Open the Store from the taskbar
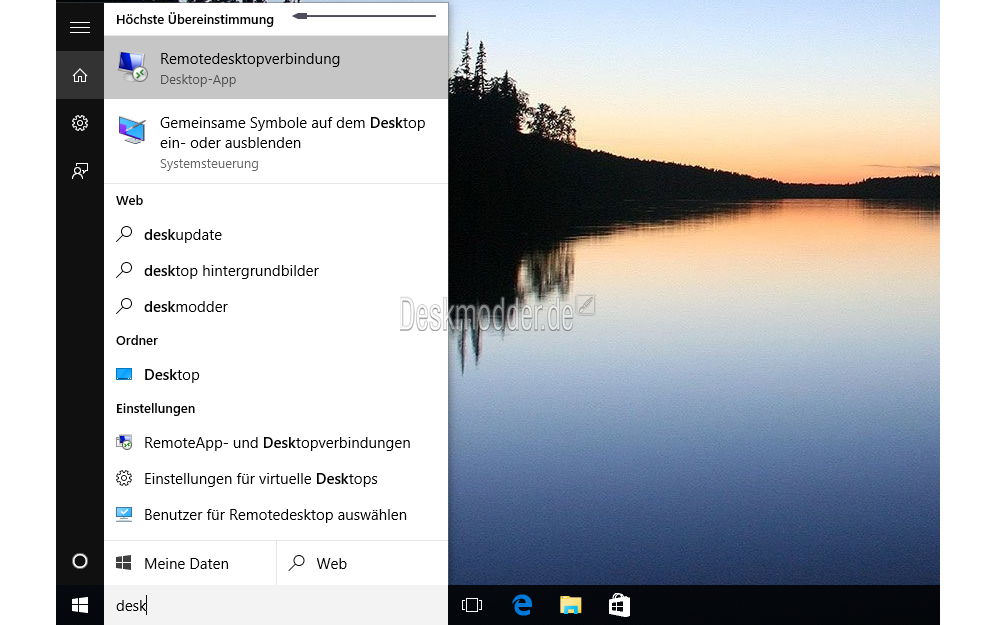 [x=619, y=605]
